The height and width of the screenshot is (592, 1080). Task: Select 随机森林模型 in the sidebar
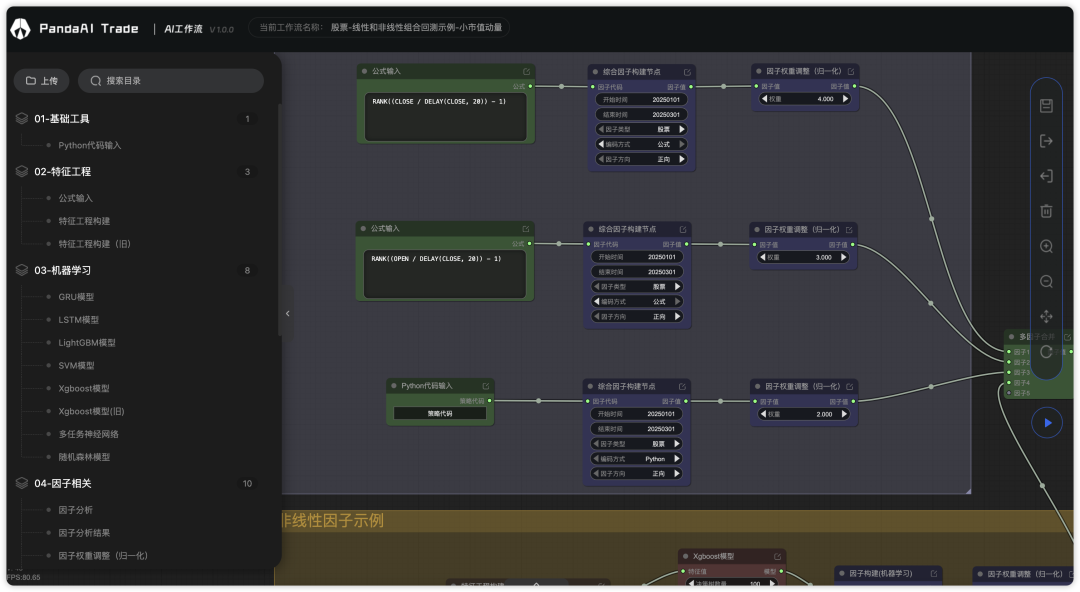[84, 457]
